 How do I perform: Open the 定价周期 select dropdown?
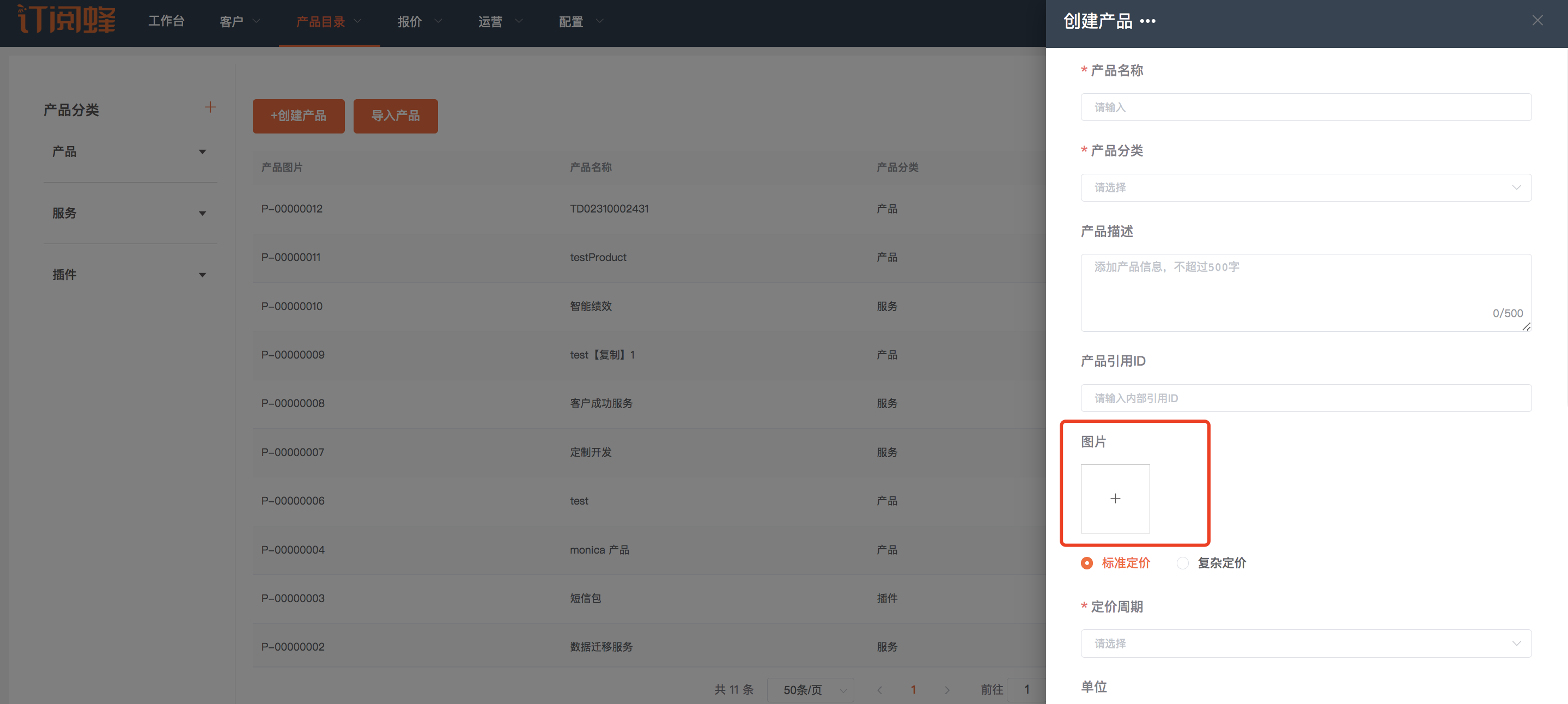pos(1305,643)
